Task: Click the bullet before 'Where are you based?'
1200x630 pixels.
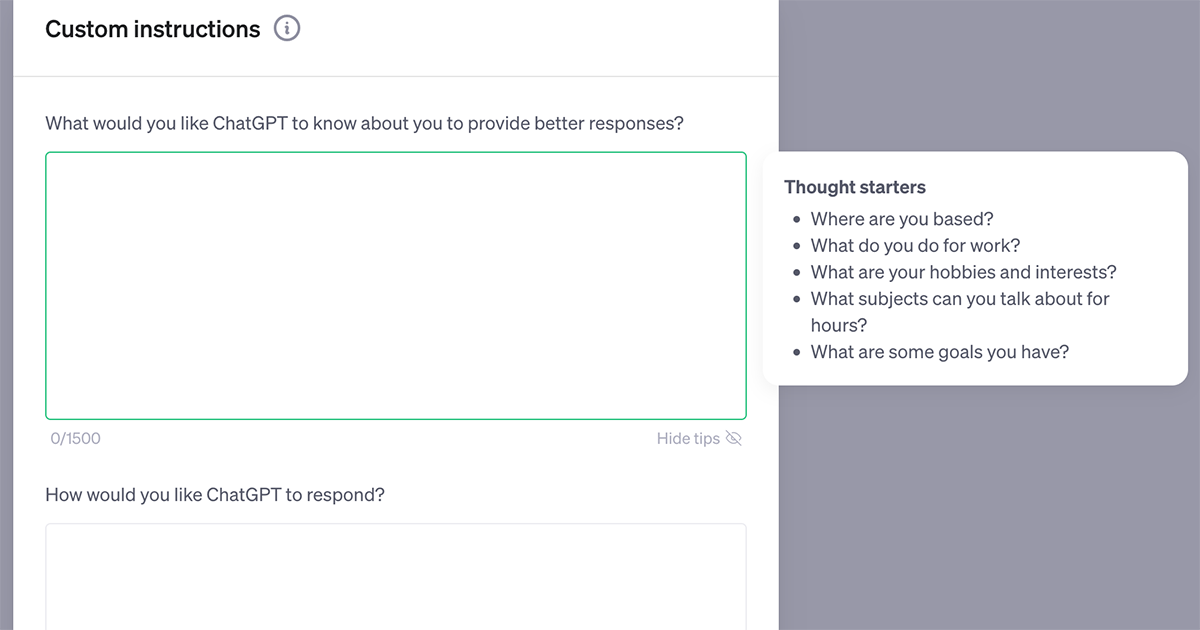Action: tap(796, 219)
